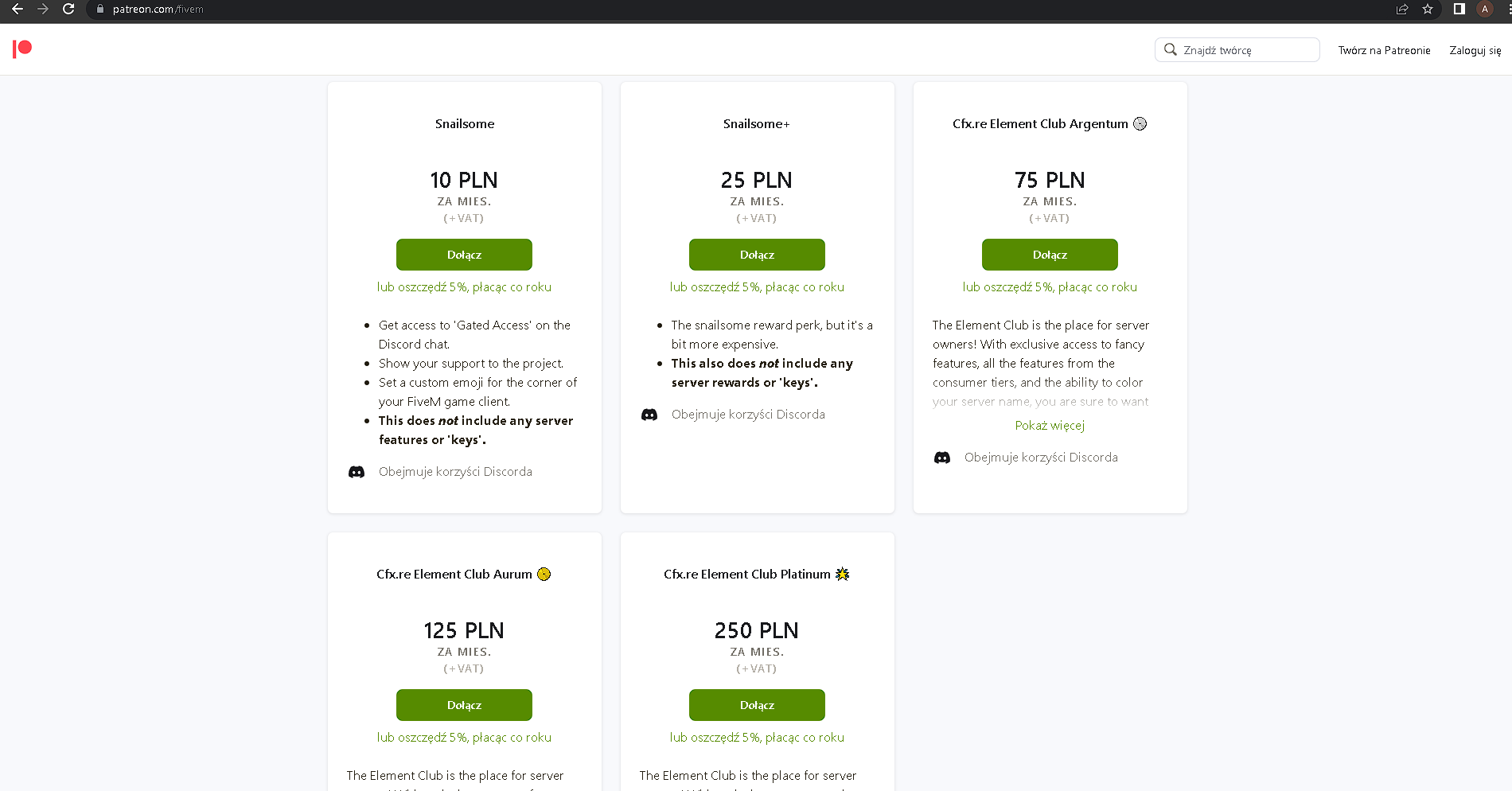Click annual savings link under Snailsome+
The height and width of the screenshot is (791, 1512).
(x=757, y=287)
